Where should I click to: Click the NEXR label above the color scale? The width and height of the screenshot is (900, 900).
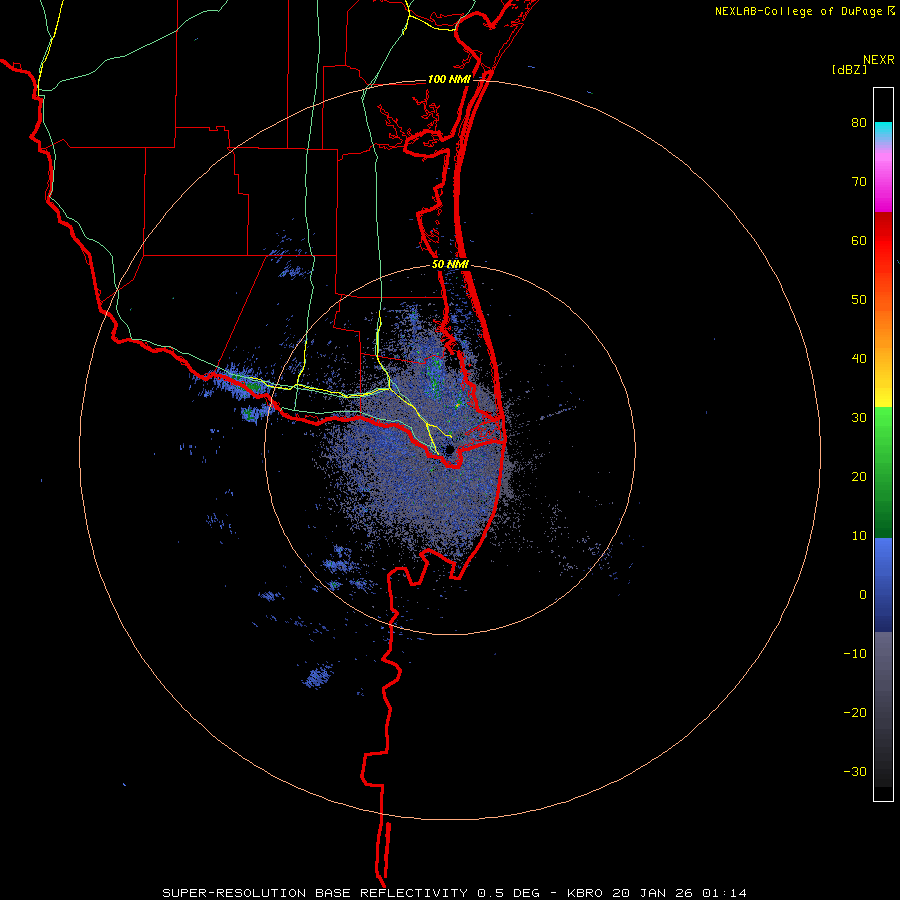[x=878, y=60]
